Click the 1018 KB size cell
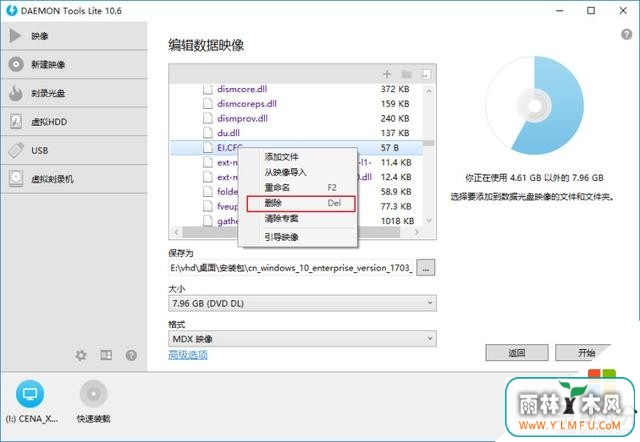The height and width of the screenshot is (442, 640). [397, 221]
